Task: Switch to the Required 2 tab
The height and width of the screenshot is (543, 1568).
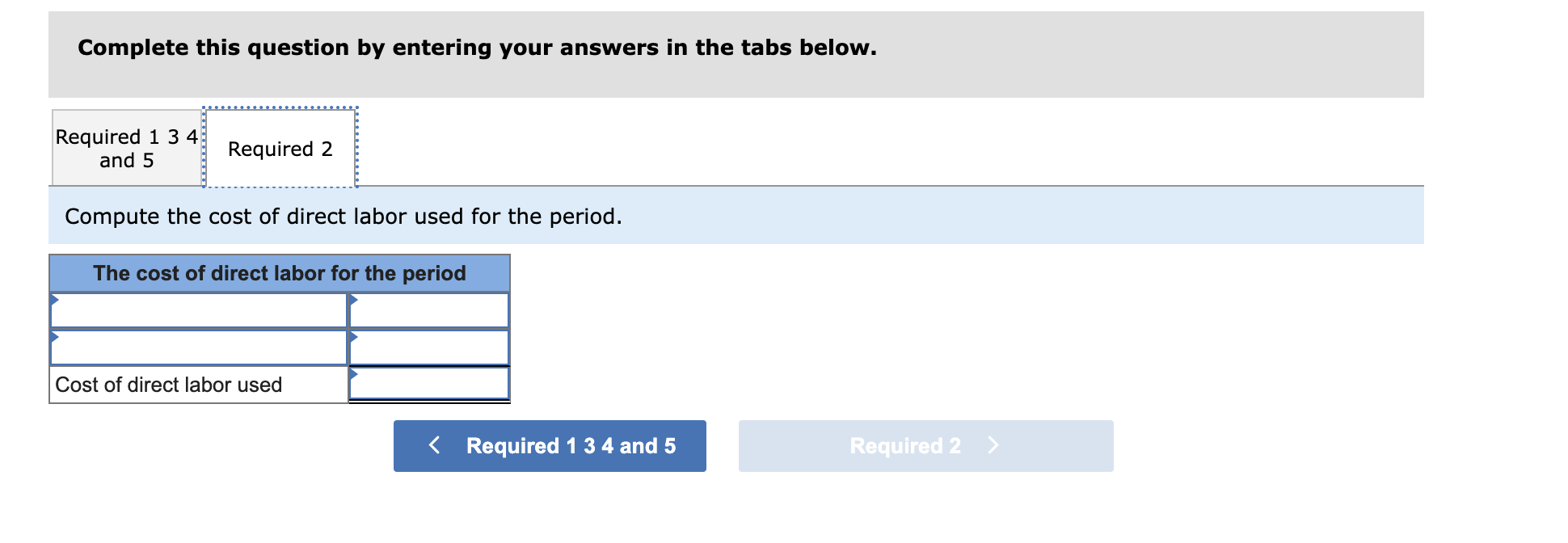Action: point(280,148)
